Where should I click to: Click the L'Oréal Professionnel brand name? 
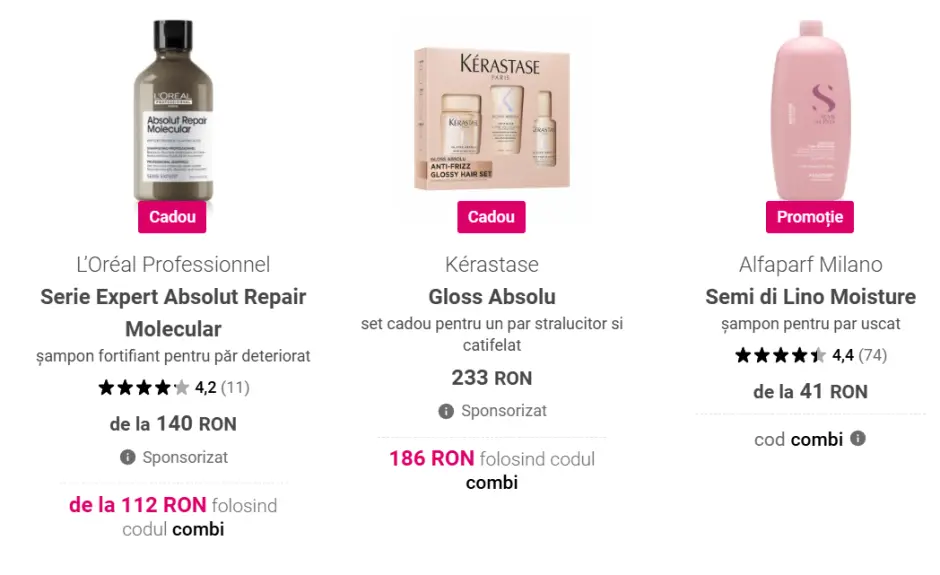(173, 264)
